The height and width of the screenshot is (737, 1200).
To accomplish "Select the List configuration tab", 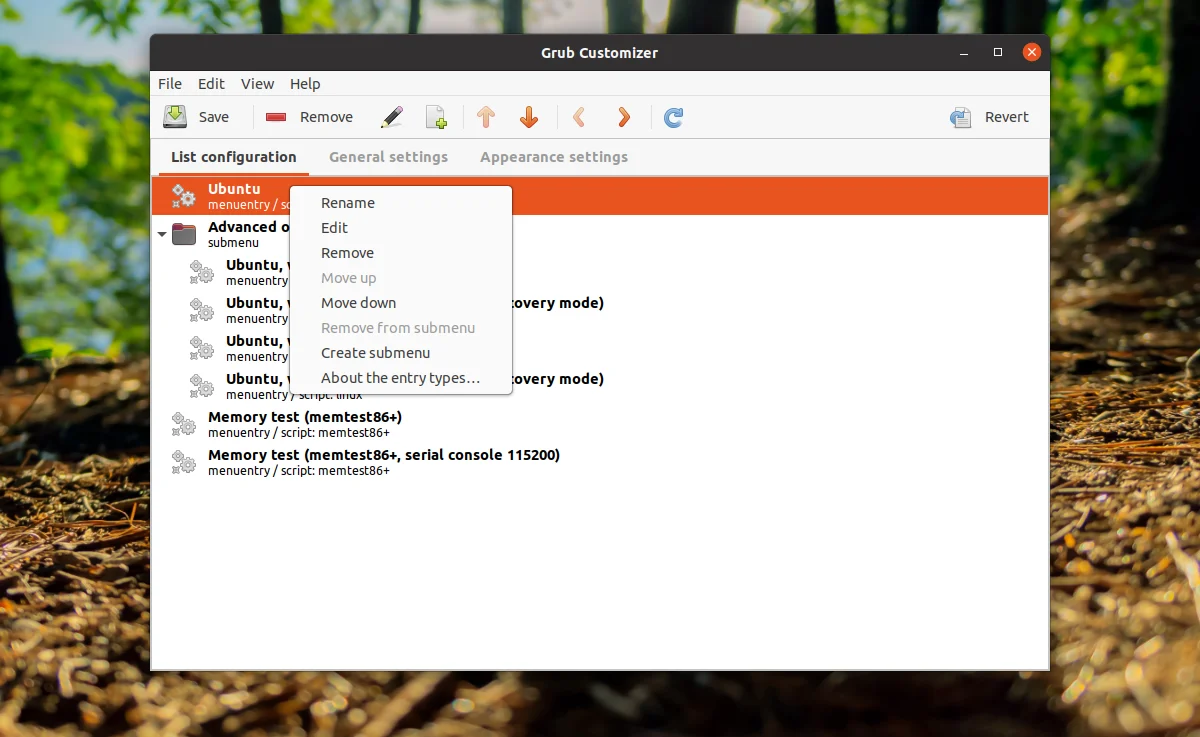I will click(x=234, y=157).
